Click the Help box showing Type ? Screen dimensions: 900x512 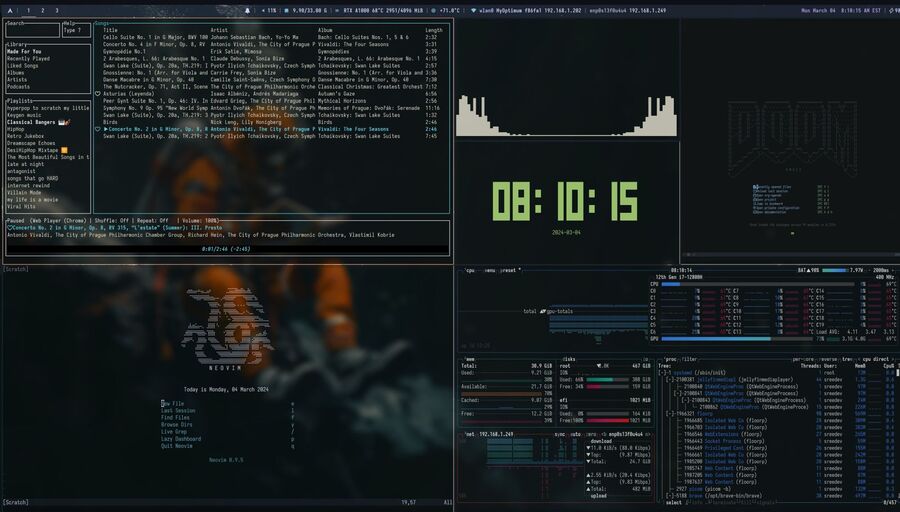click(76, 30)
